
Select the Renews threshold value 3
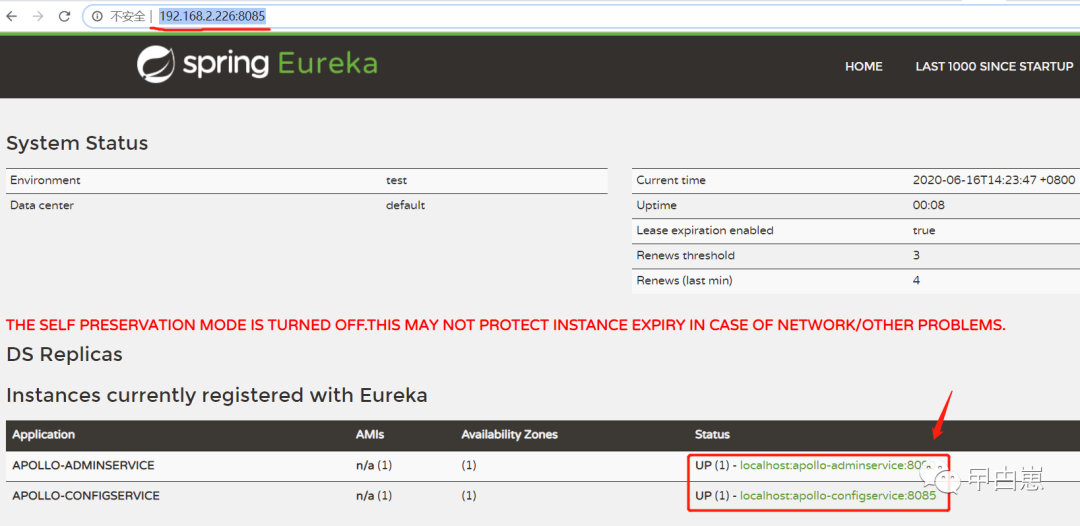tap(916, 255)
